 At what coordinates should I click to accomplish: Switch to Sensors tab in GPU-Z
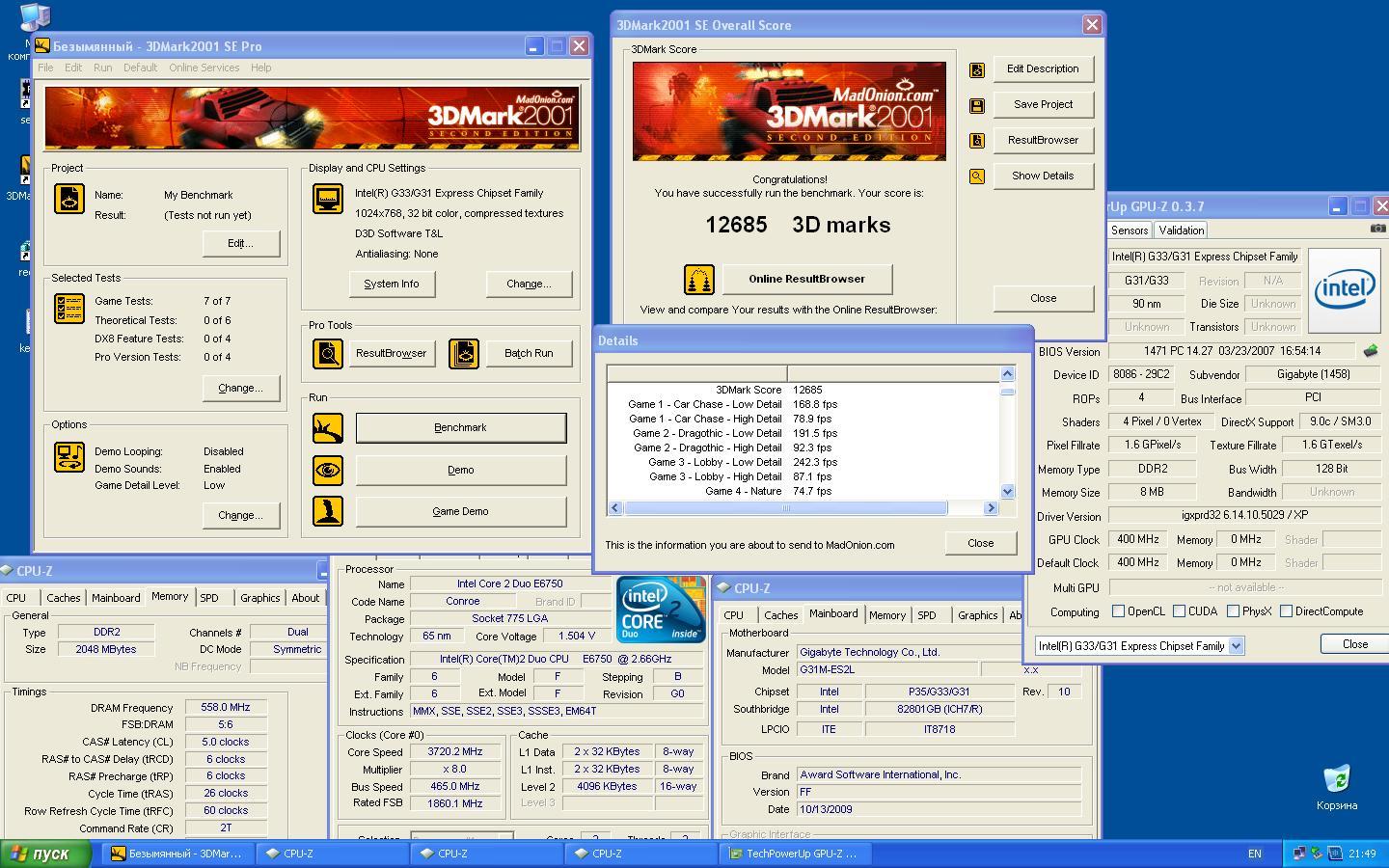point(1129,231)
